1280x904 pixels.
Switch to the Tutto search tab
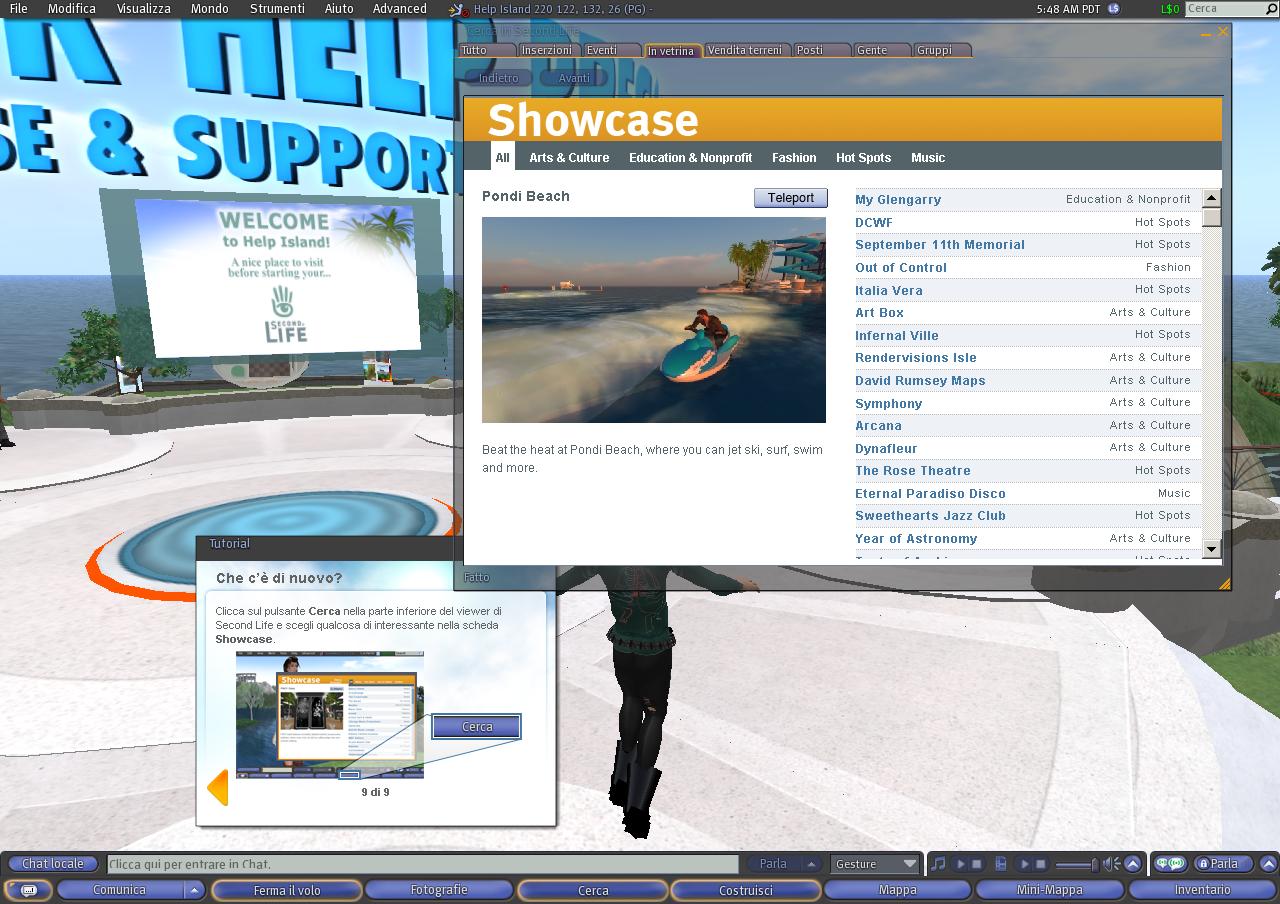pyautogui.click(x=487, y=50)
